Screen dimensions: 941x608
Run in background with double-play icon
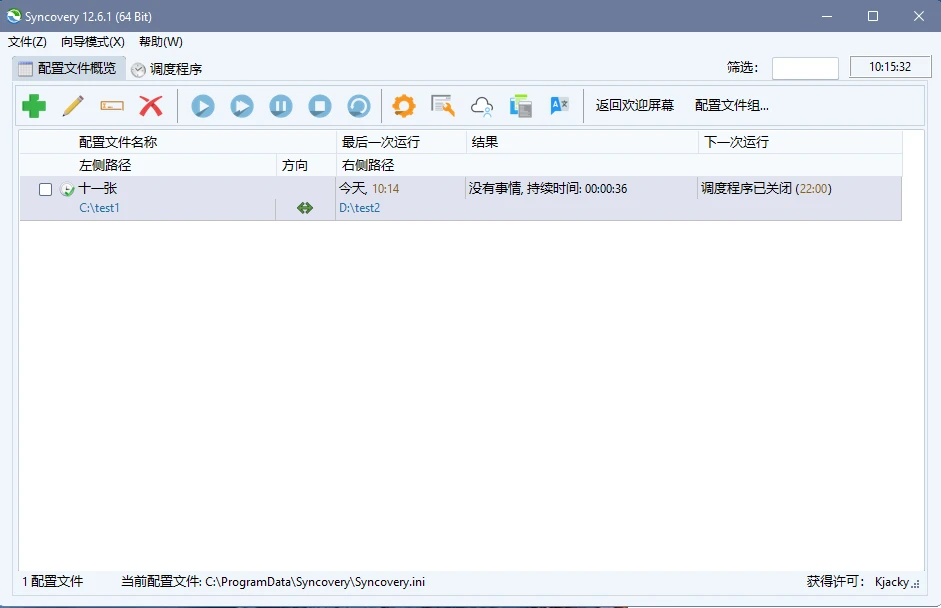click(x=242, y=106)
